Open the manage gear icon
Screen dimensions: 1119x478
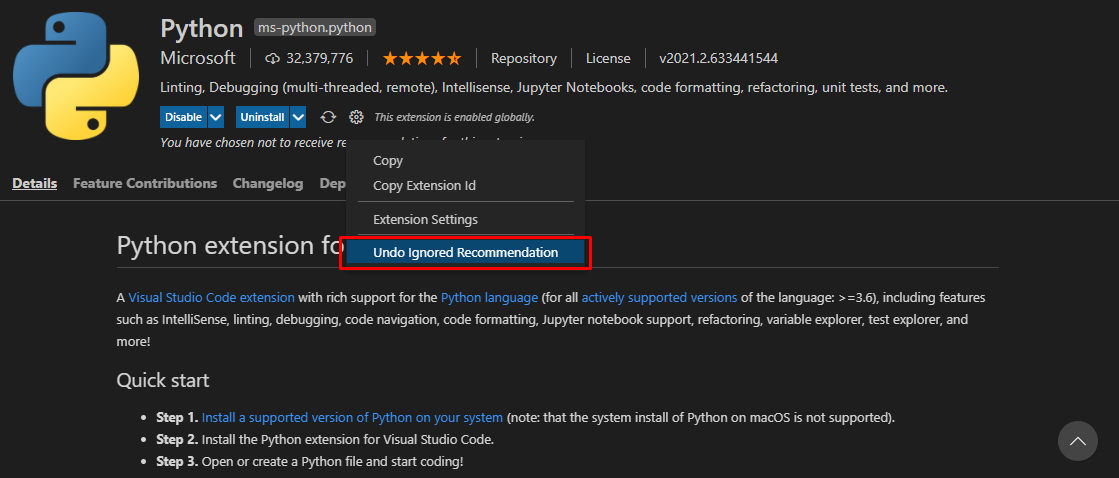pyautogui.click(x=356, y=117)
